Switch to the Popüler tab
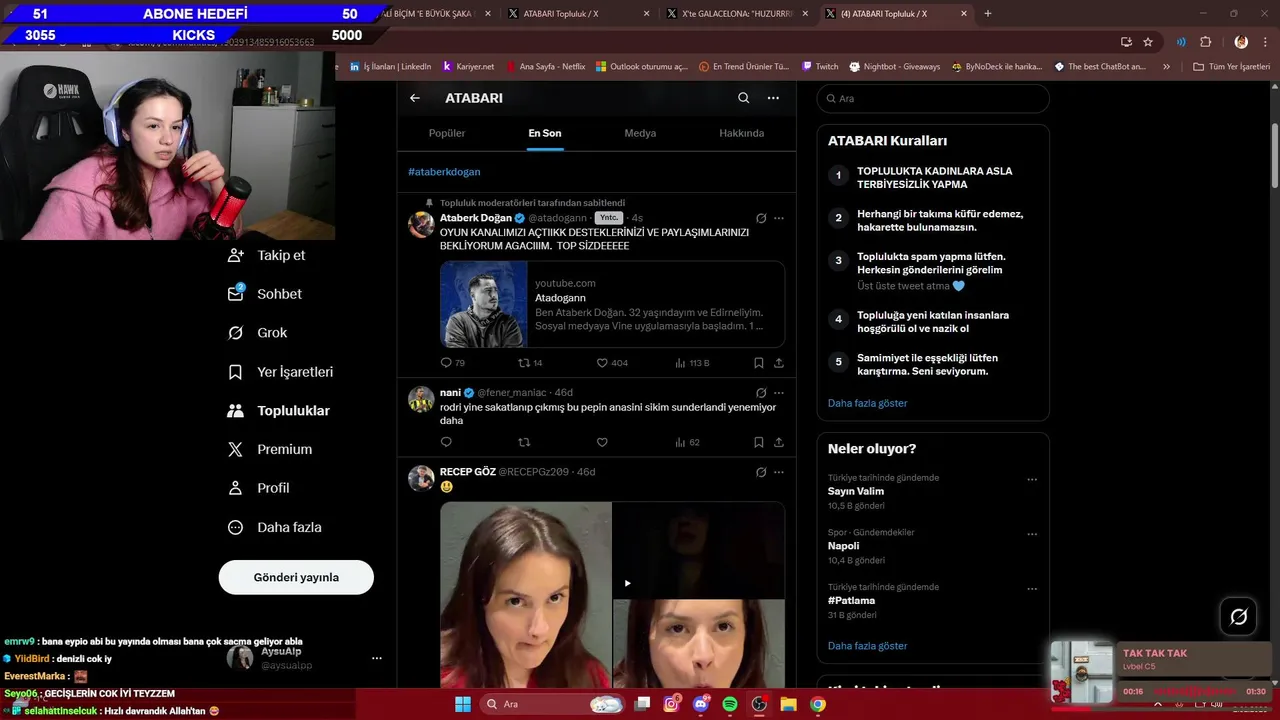This screenshot has height=720, width=1280. tap(447, 133)
